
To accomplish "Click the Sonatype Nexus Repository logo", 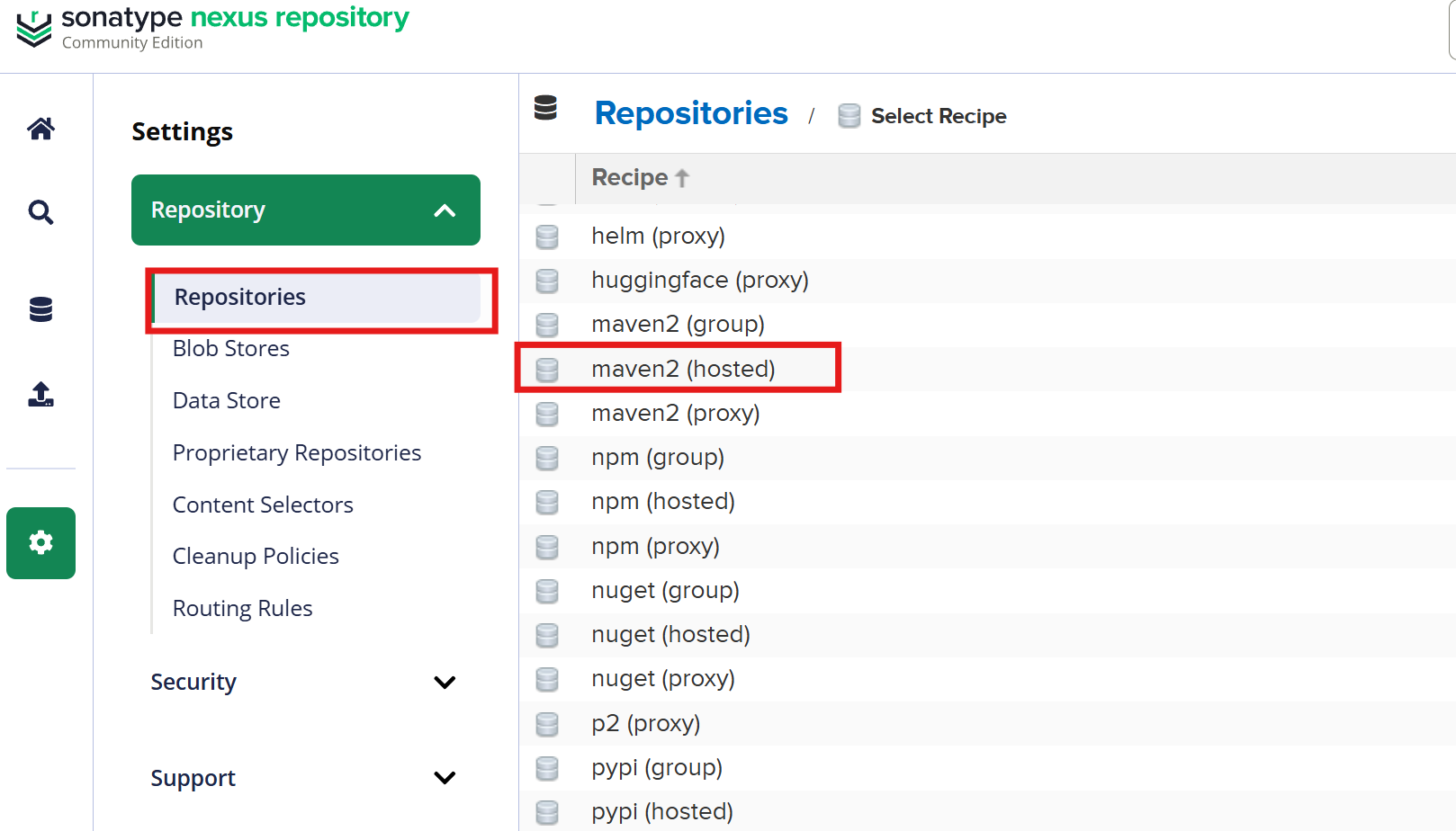I will (212, 28).
